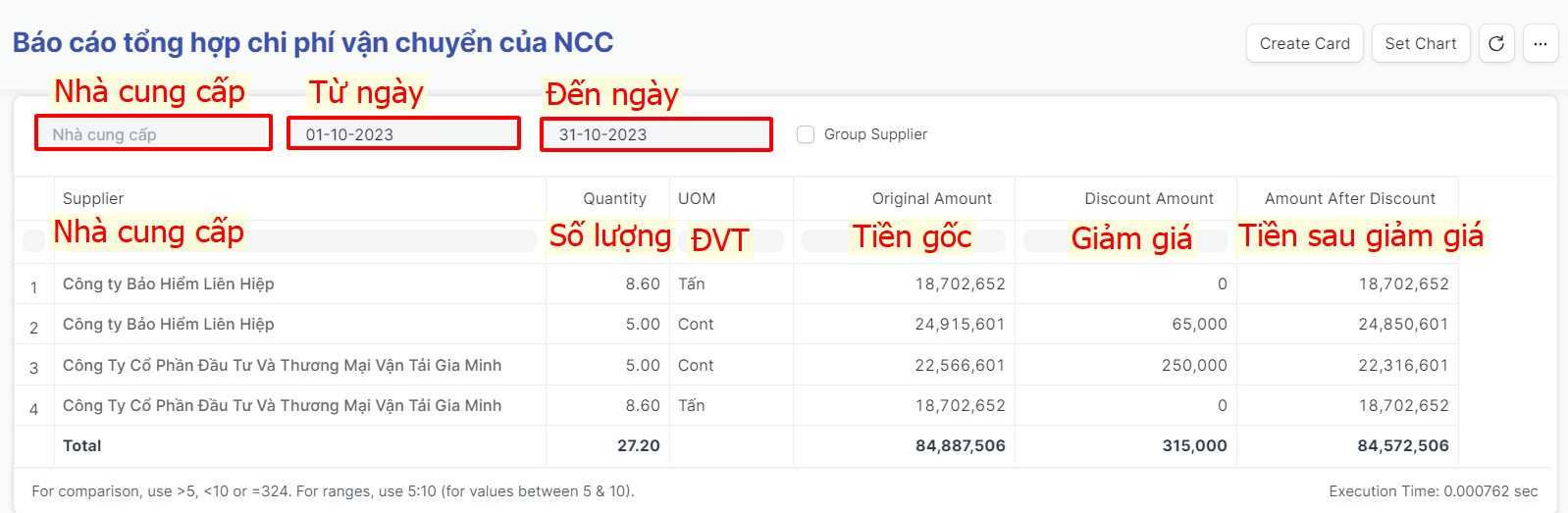This screenshot has height=513, width=1568.
Task: Toggle the Group Supplier checkbox
Action: click(806, 134)
